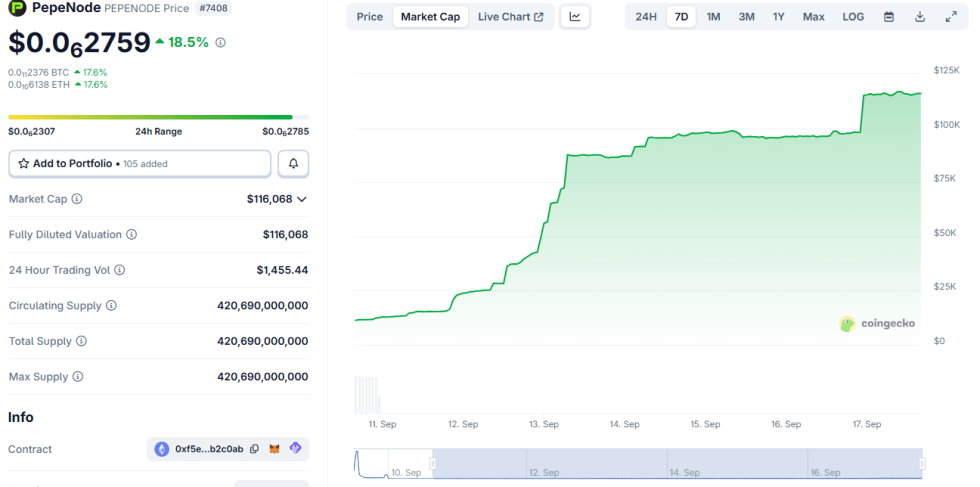Select the 1M time range

pyautogui.click(x=713, y=17)
